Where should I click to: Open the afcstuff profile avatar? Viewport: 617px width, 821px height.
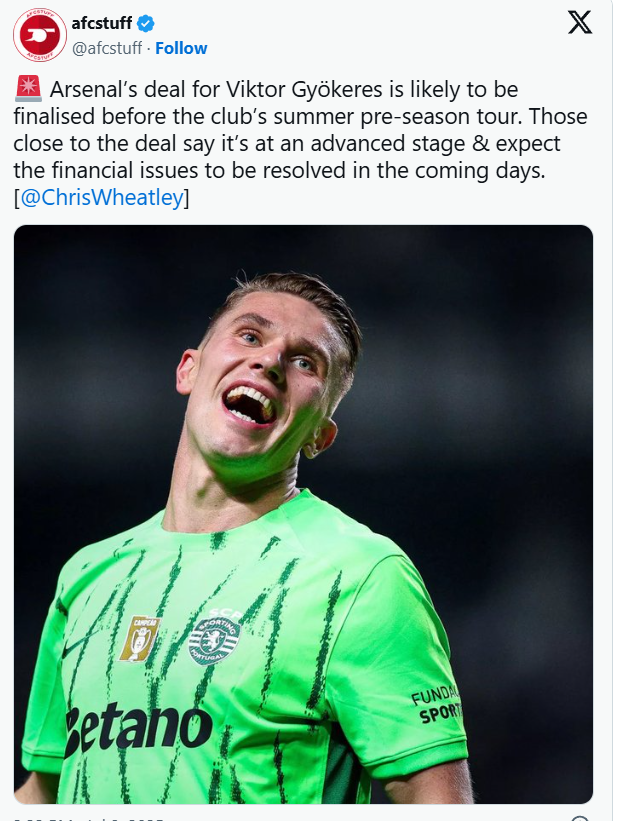coord(40,35)
